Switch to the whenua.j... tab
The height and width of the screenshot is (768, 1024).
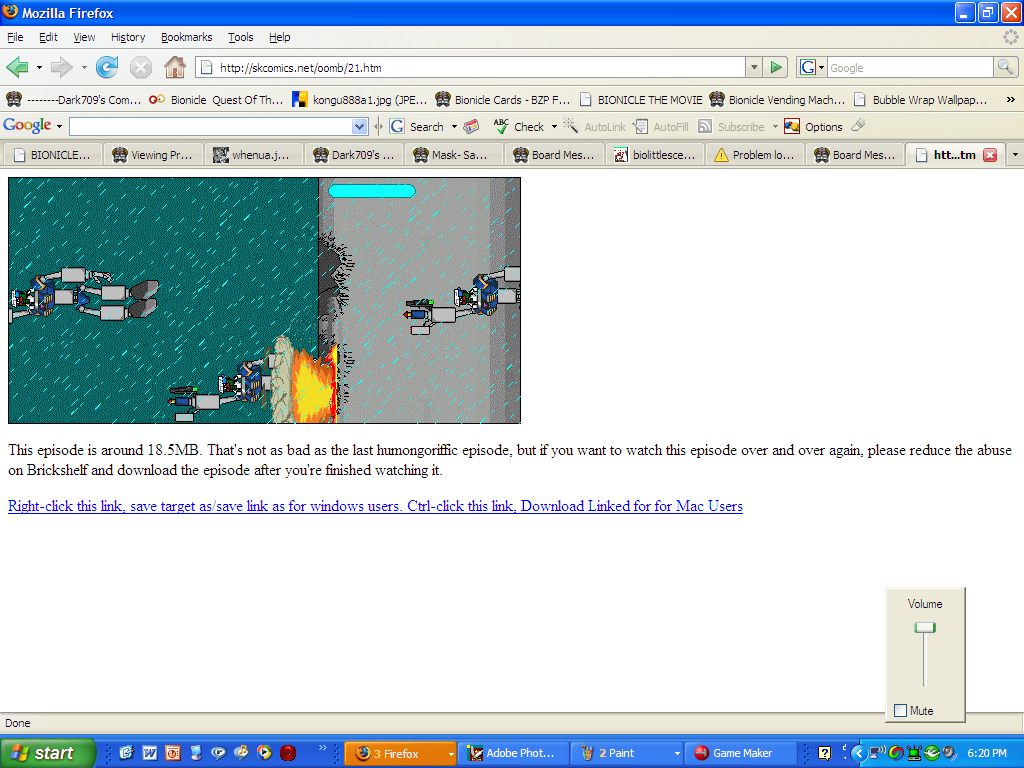click(x=254, y=155)
